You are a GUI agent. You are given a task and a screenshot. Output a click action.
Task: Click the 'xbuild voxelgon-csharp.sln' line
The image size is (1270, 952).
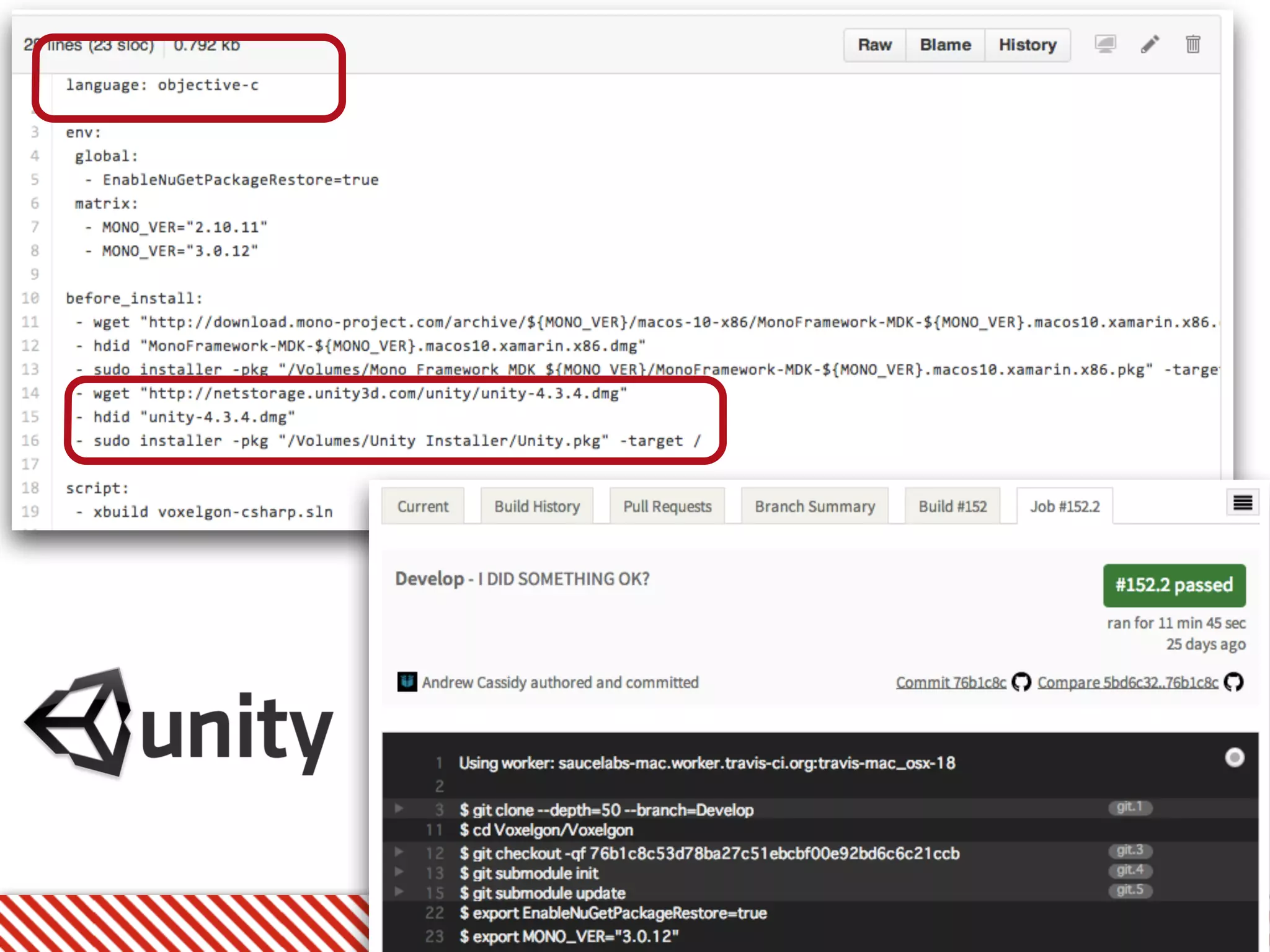tap(205, 512)
